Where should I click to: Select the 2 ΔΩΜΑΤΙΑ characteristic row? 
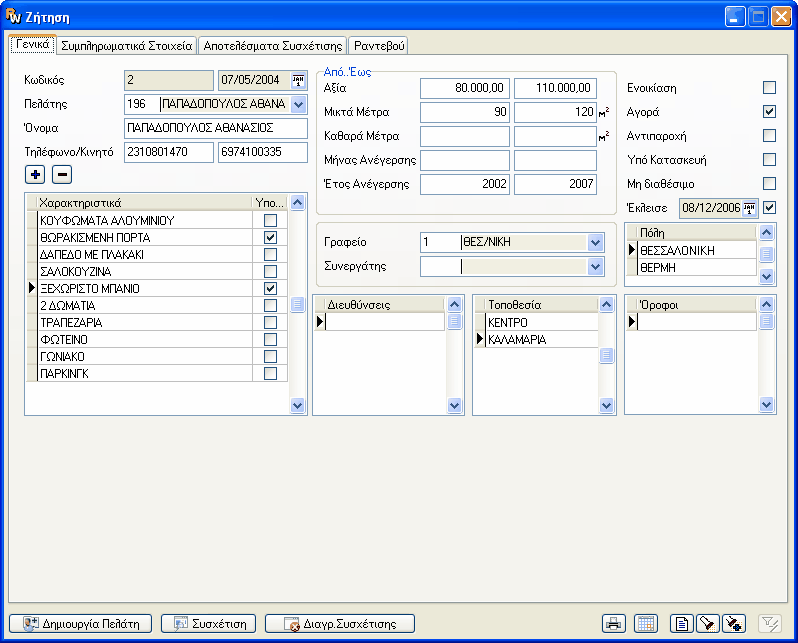click(x=146, y=305)
